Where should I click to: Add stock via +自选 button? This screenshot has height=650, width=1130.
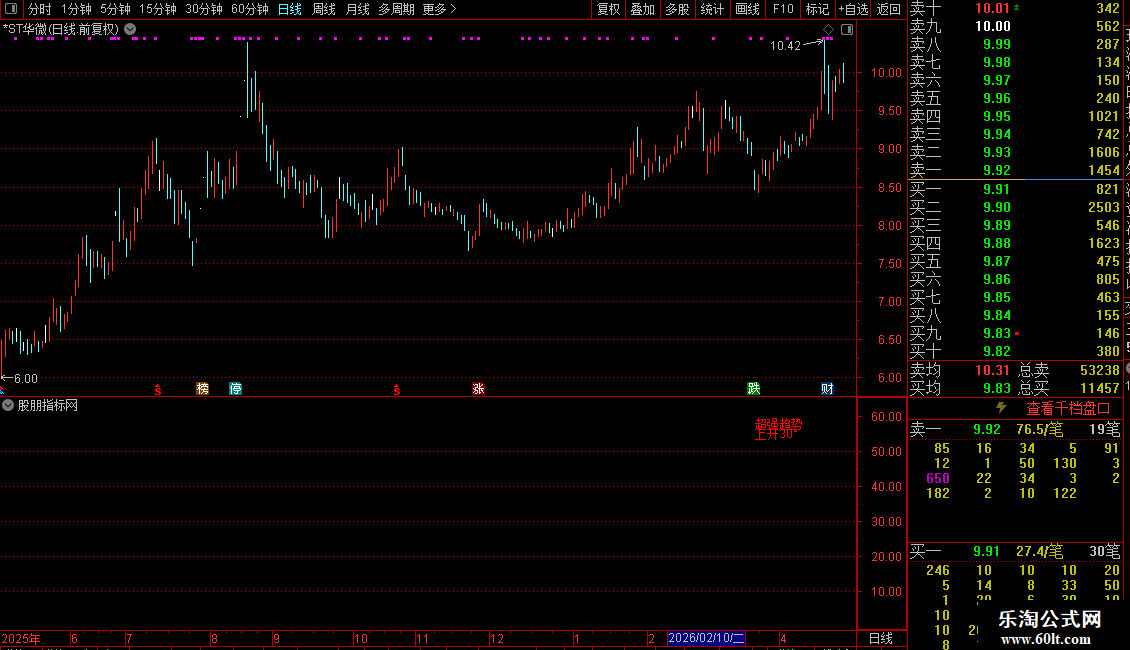(x=854, y=9)
